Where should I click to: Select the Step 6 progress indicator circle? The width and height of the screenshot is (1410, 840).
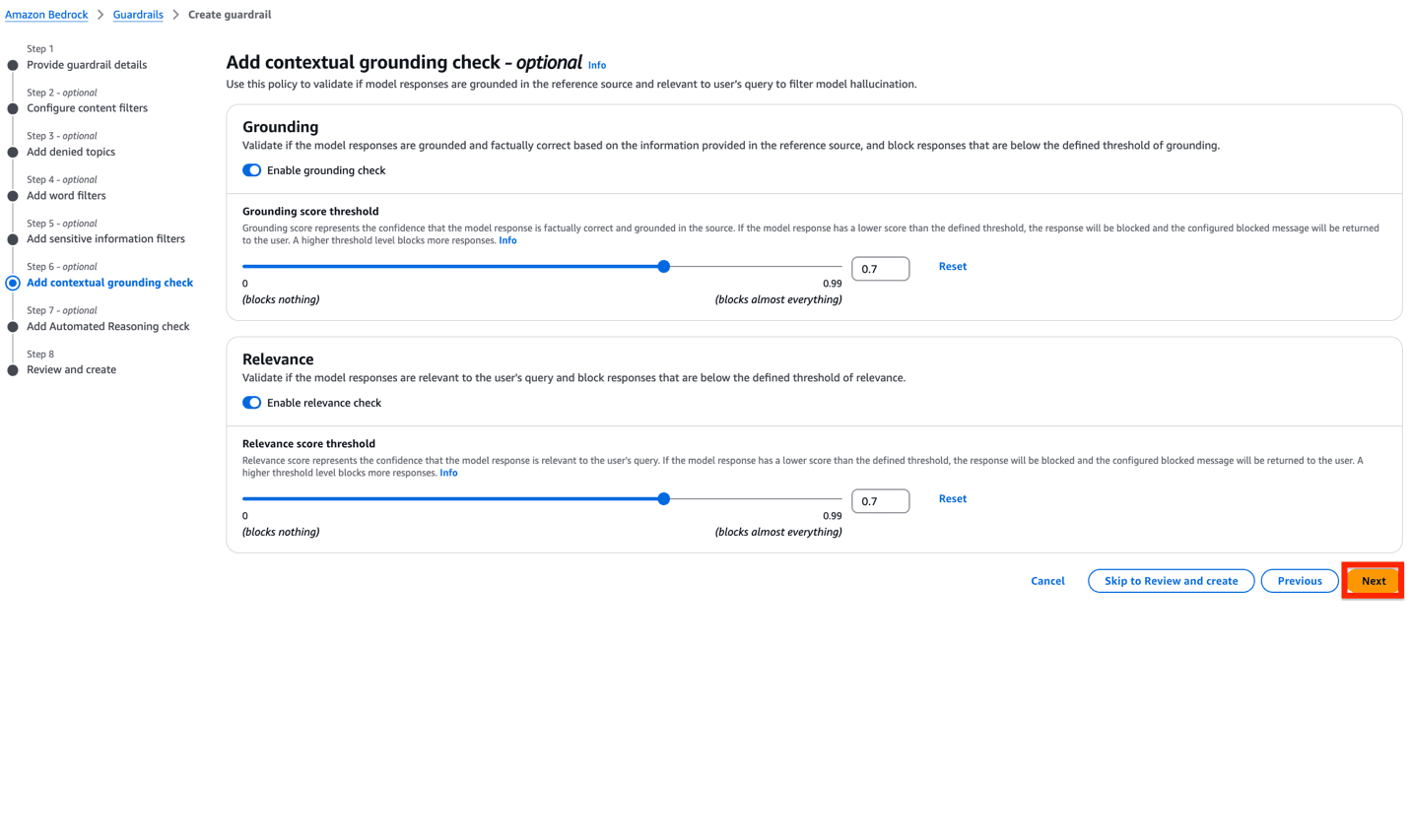pos(11,283)
